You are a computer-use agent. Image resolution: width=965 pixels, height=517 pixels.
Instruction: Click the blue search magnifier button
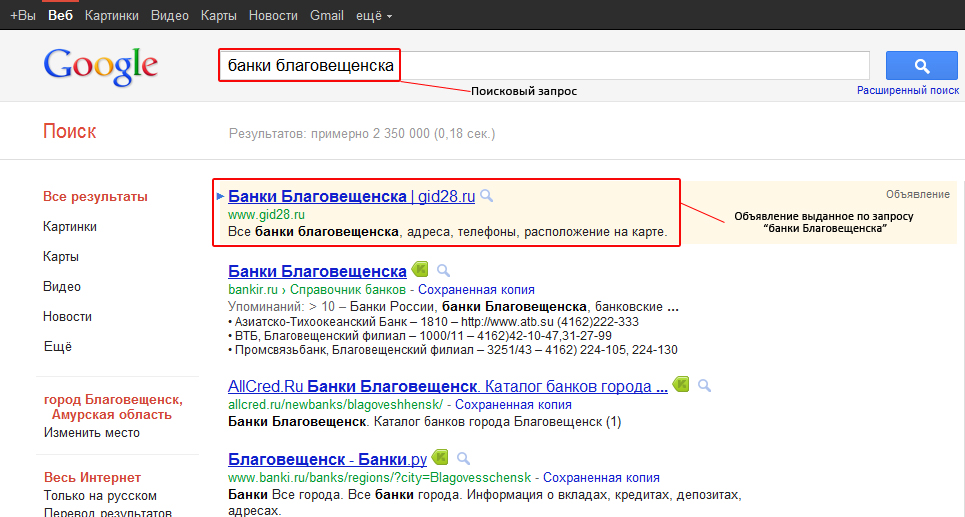921,66
